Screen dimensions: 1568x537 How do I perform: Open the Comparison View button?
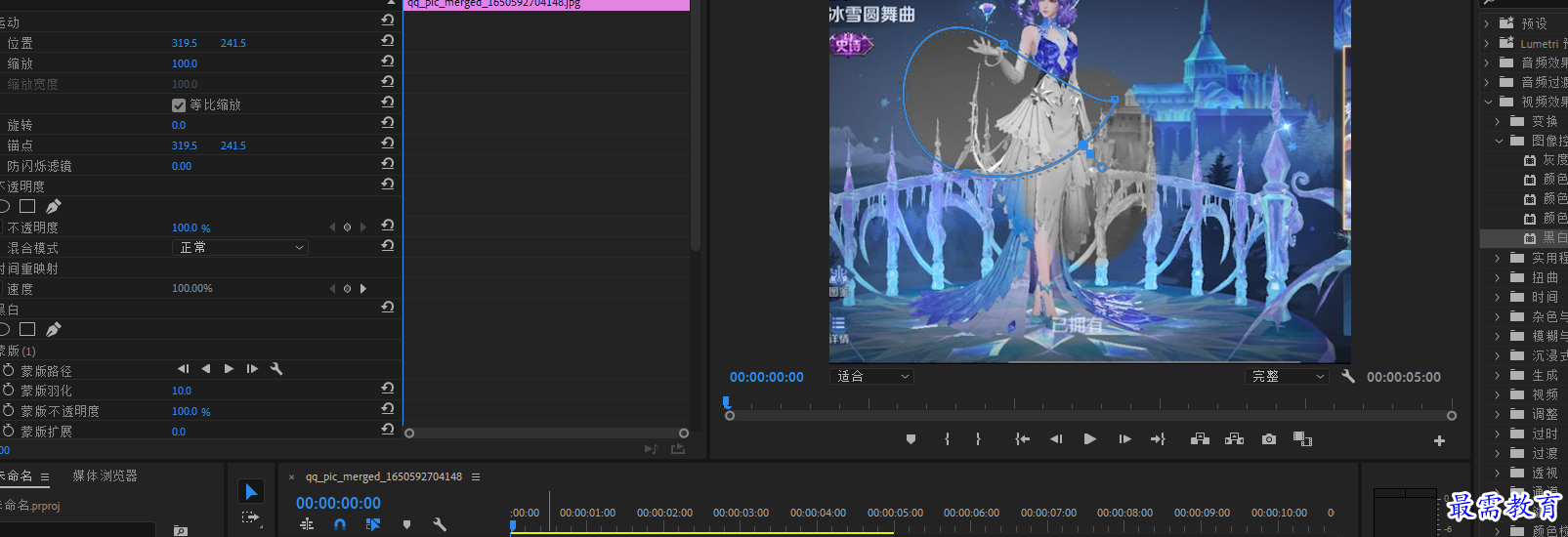coord(1302,439)
